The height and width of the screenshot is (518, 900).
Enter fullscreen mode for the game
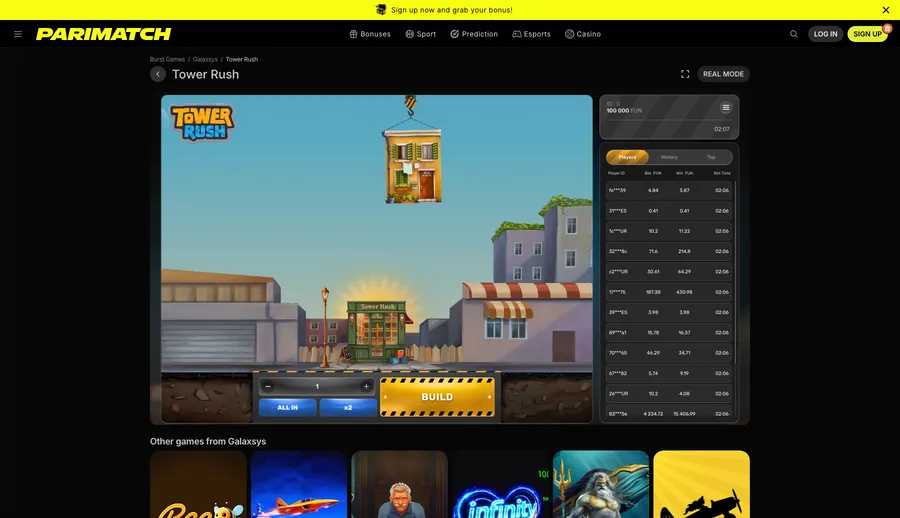click(685, 74)
